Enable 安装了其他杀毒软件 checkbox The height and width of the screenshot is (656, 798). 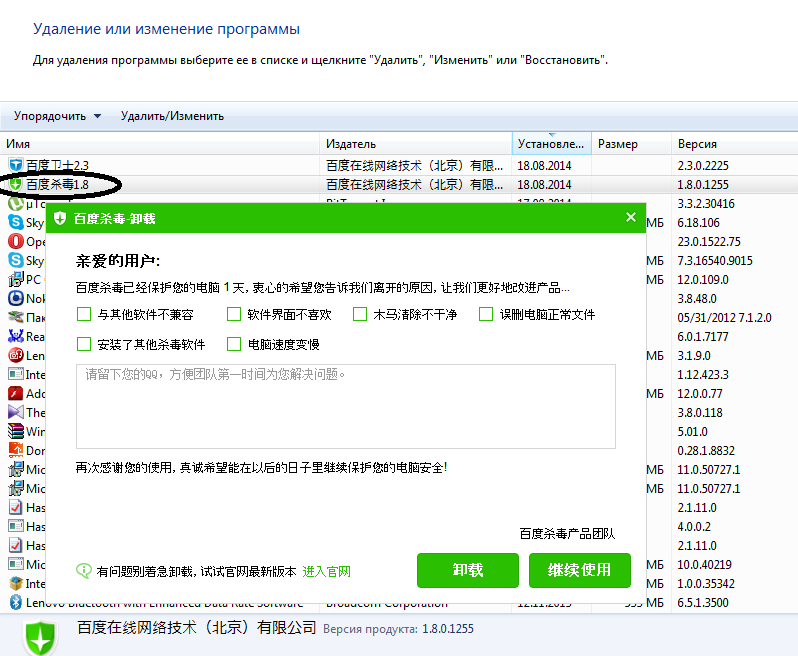coord(84,344)
